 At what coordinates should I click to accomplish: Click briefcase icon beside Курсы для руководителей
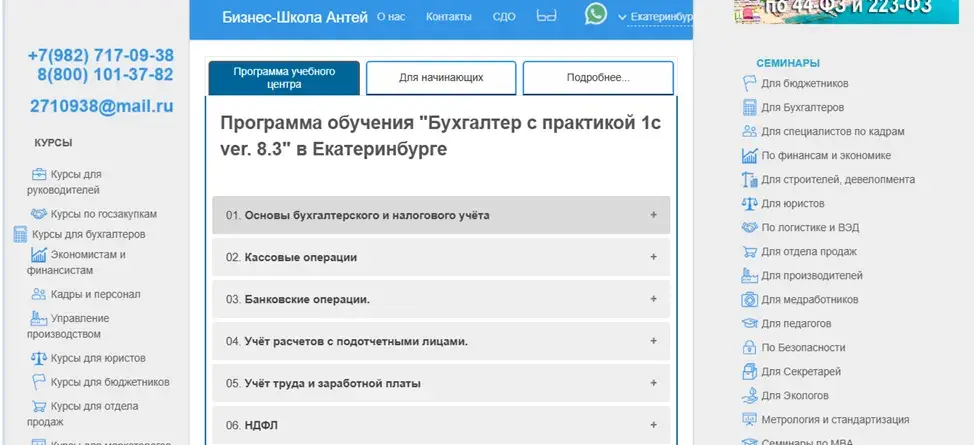[x=39, y=174]
